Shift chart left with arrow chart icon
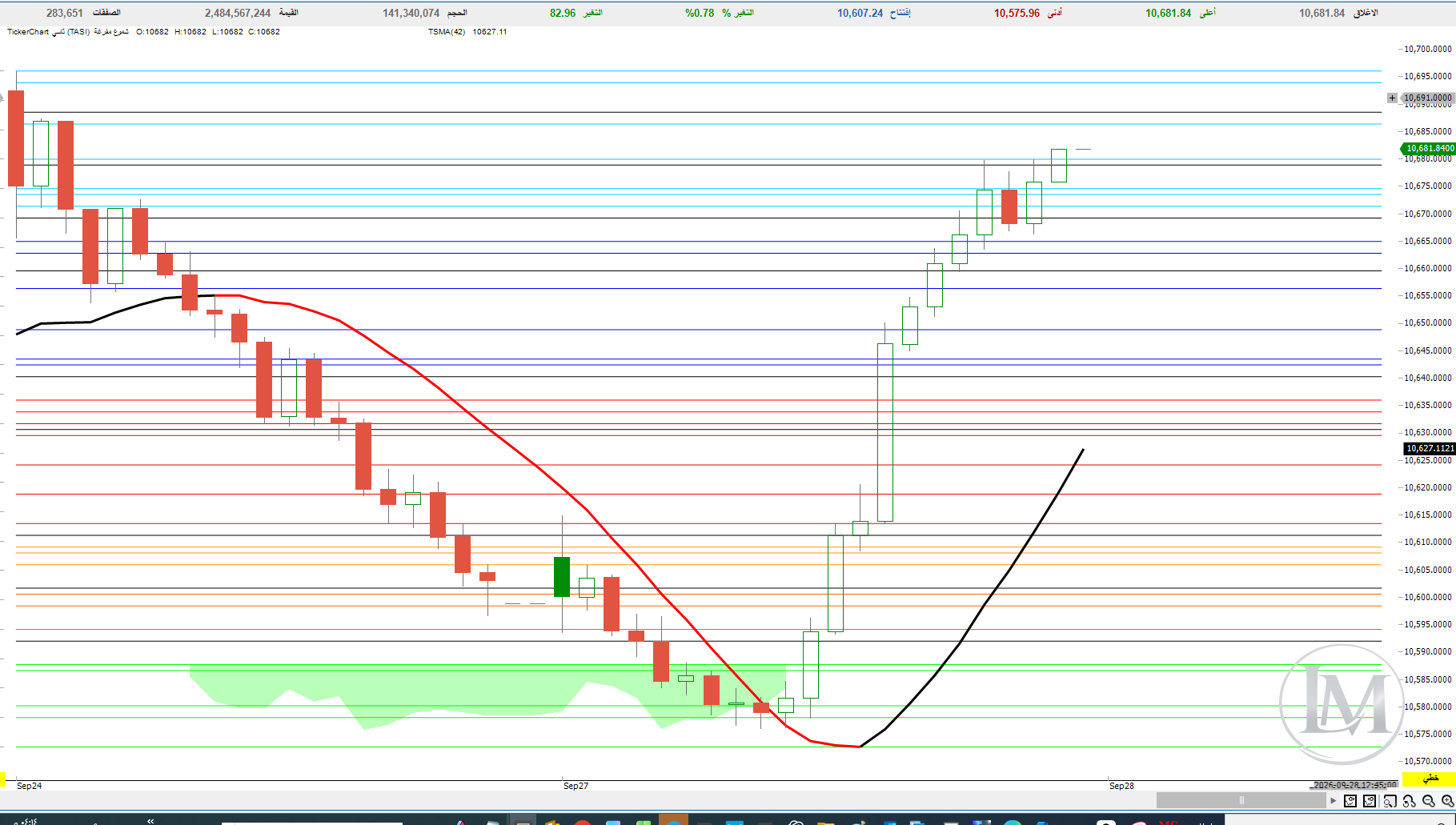 [x=1350, y=801]
